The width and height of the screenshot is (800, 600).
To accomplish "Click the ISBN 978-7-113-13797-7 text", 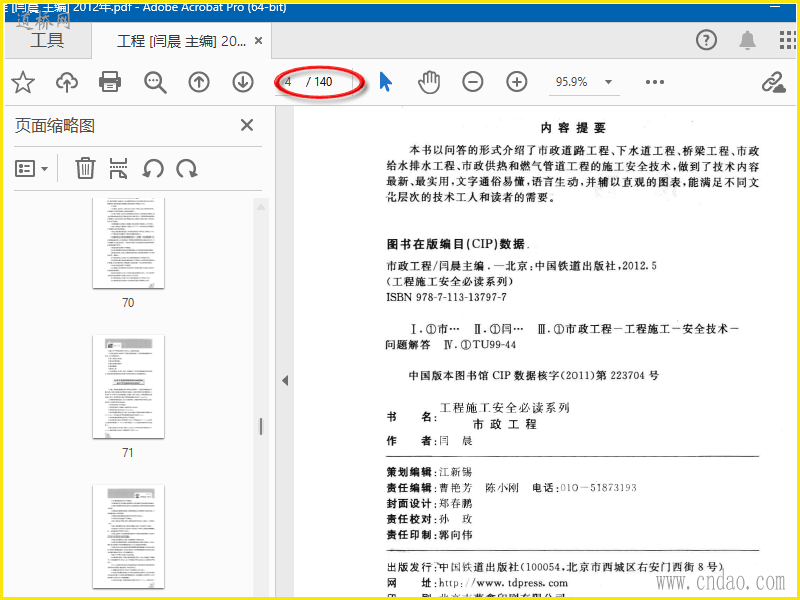I will click(x=446, y=297).
